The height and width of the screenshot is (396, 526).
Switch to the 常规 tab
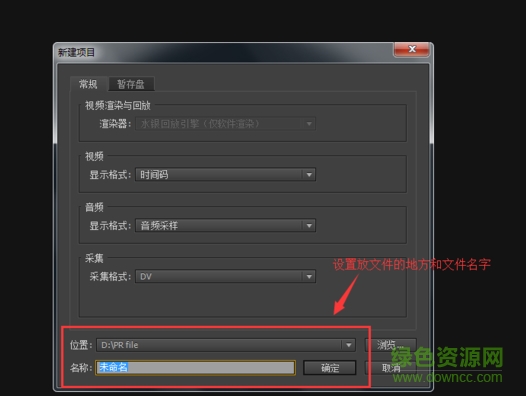(x=89, y=84)
